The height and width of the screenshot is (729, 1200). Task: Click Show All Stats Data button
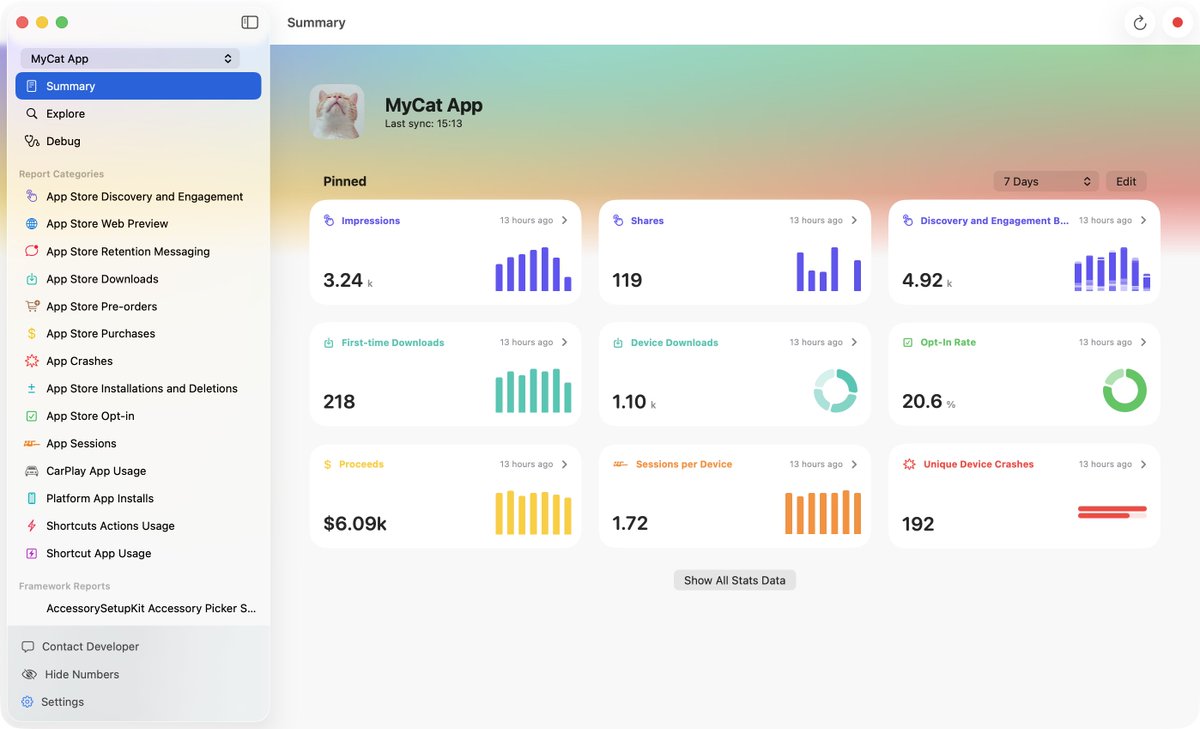coord(735,580)
